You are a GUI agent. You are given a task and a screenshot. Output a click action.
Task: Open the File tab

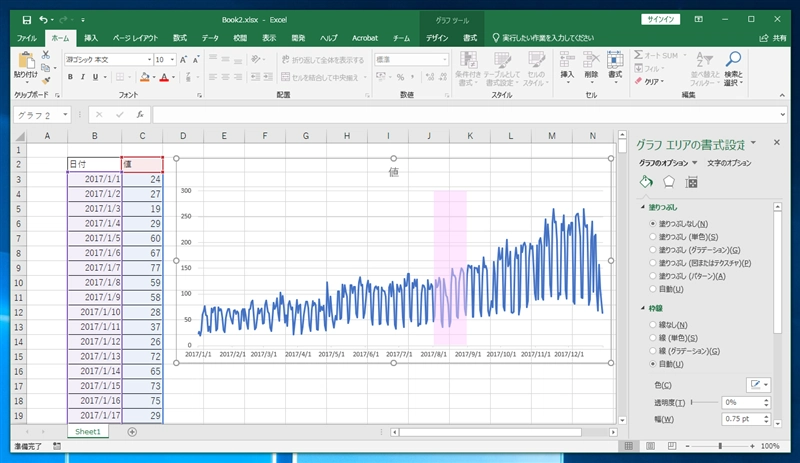[x=27, y=38]
